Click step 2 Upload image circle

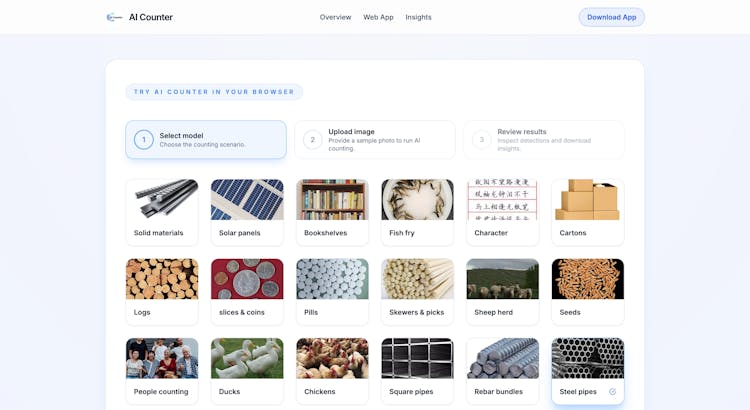point(313,140)
